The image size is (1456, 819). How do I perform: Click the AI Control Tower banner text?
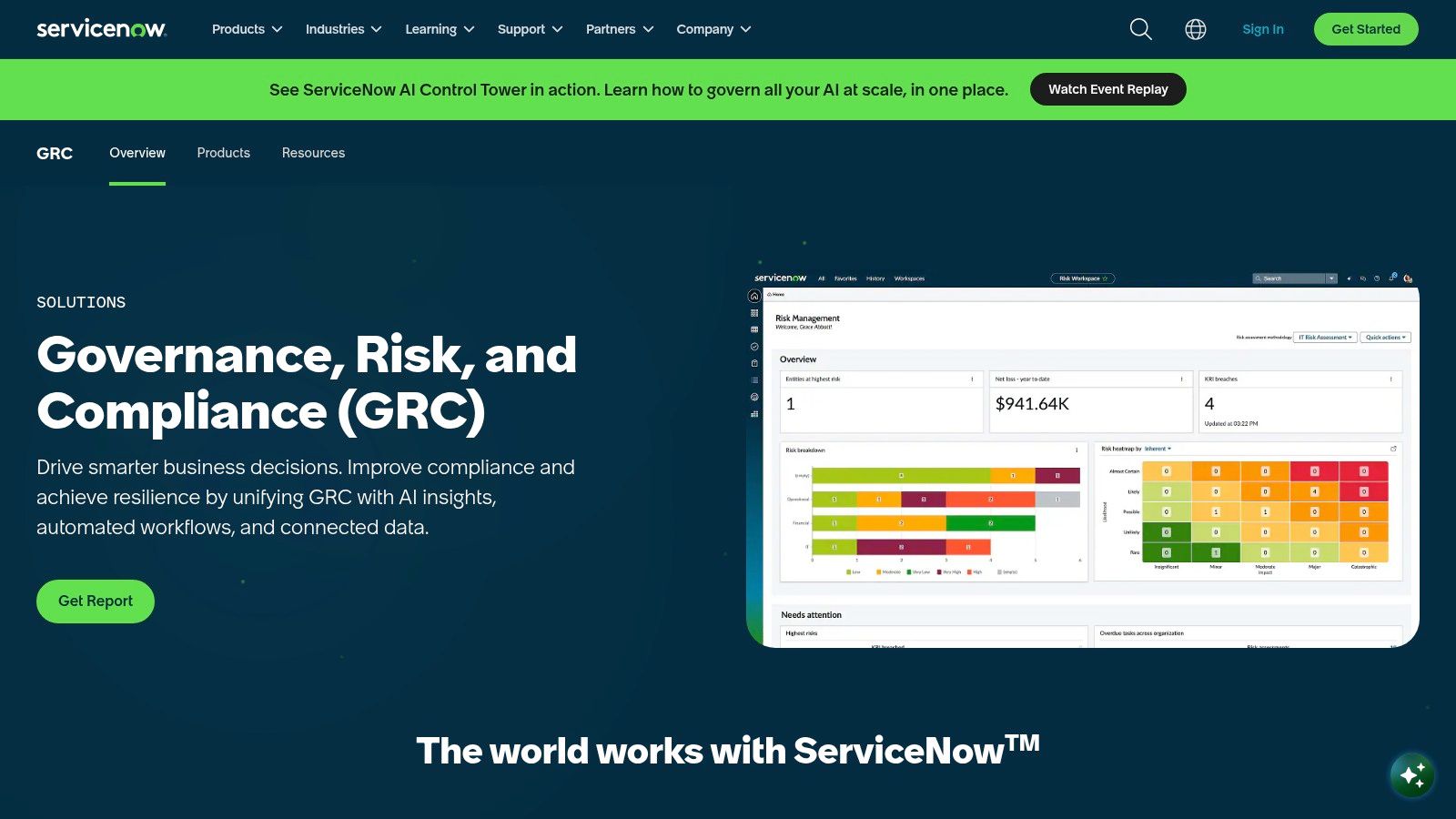tap(639, 90)
